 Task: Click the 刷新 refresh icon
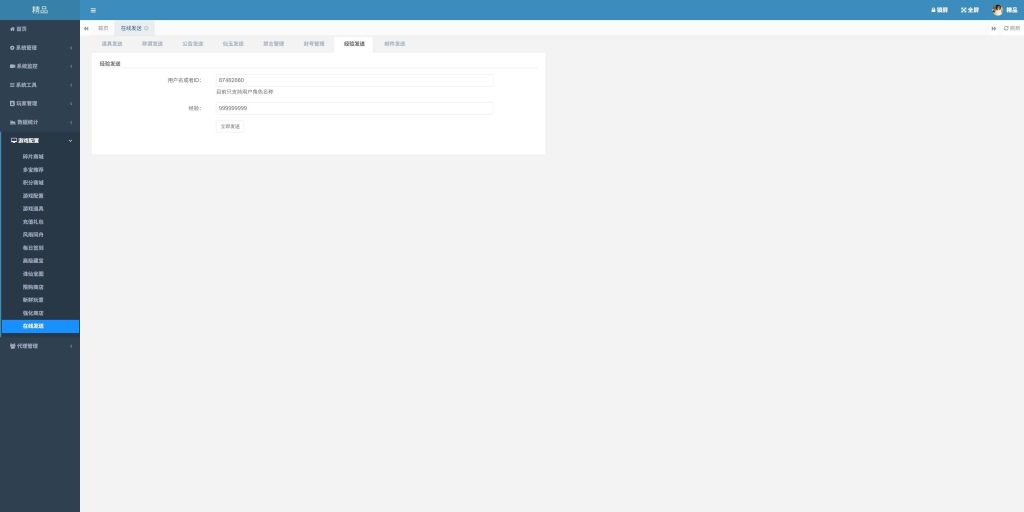[x=1012, y=28]
